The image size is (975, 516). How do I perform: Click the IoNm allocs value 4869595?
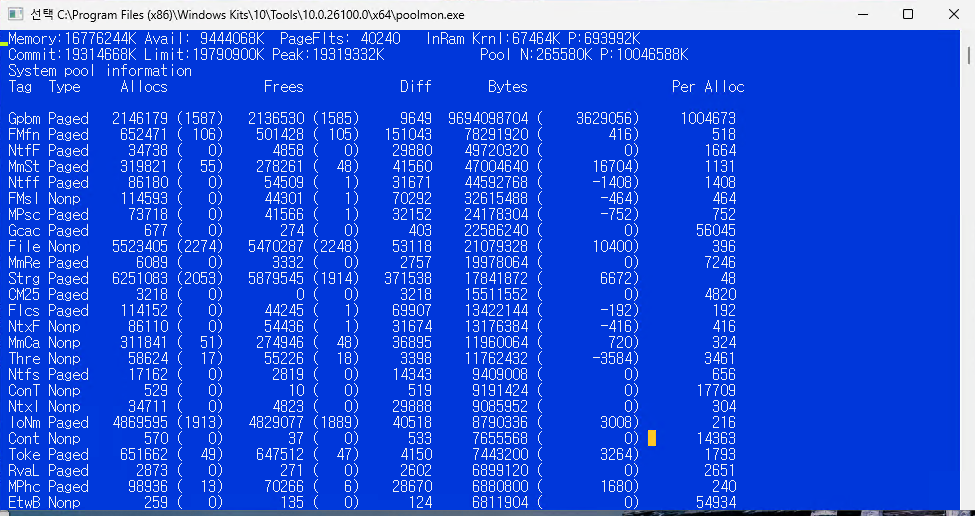(x=140, y=423)
